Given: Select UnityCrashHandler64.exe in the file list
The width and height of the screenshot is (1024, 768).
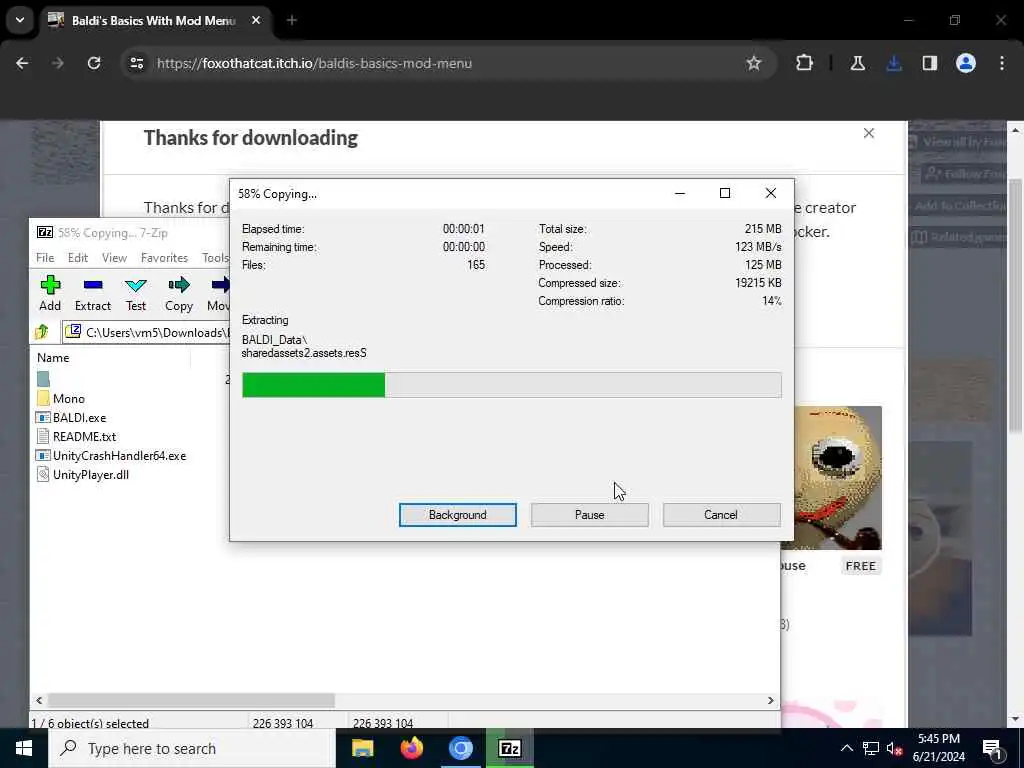Looking at the screenshot, I should [111, 456].
